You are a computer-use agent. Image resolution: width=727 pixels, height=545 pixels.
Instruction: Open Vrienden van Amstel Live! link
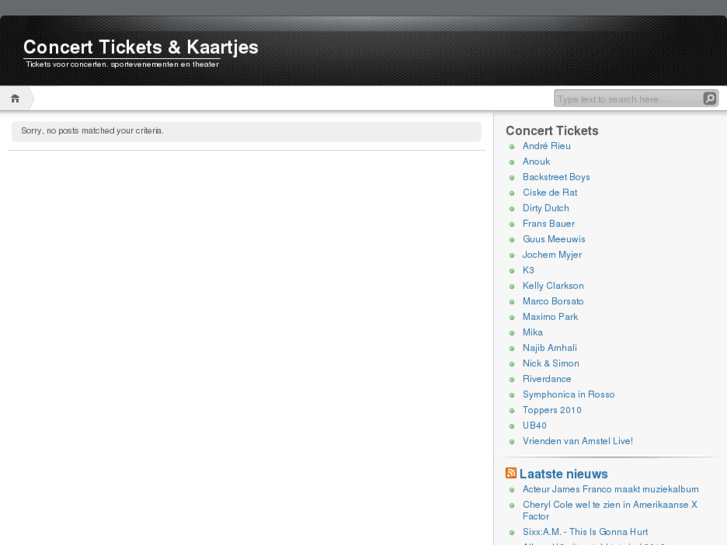577,441
